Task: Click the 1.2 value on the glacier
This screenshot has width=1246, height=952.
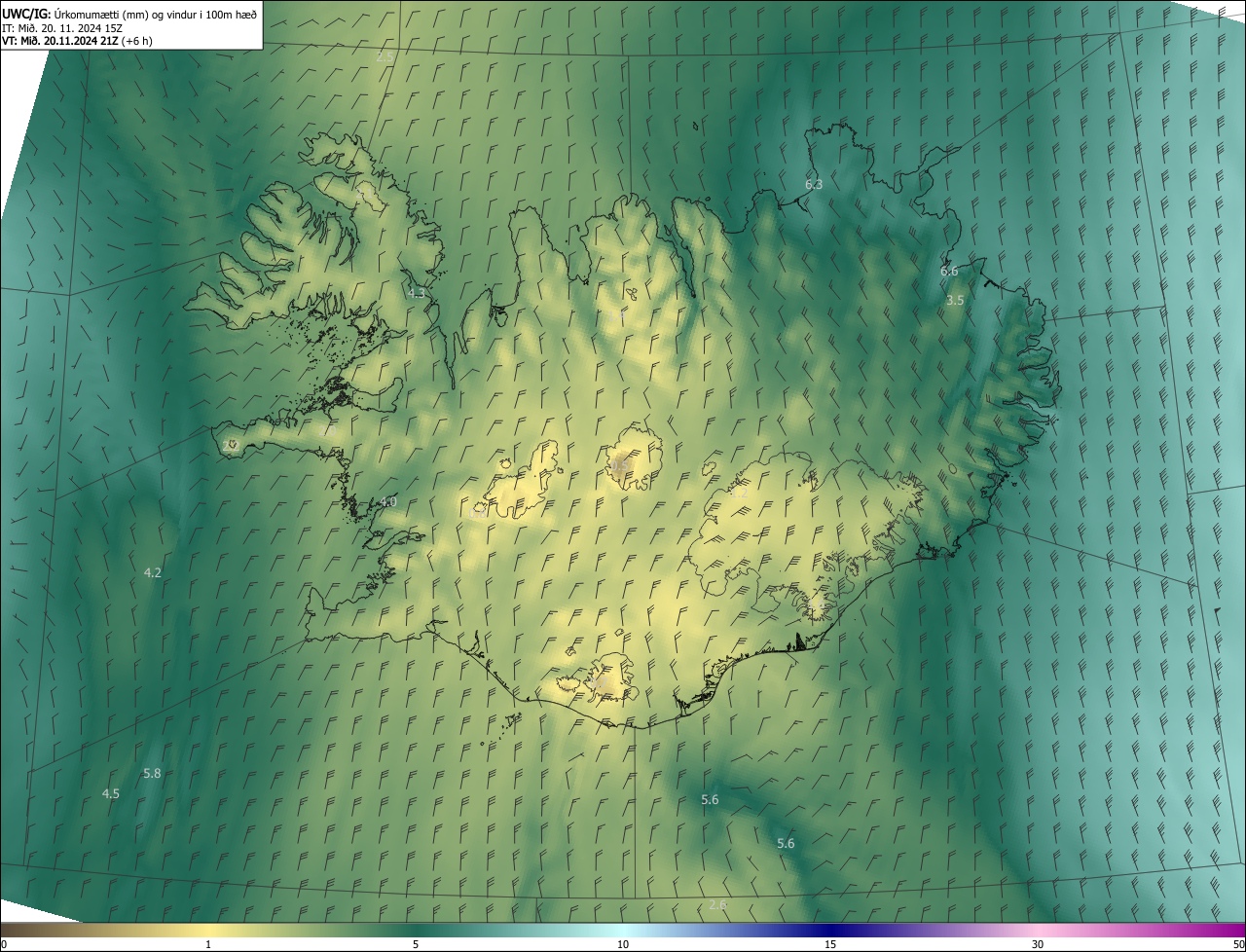Action: pyautogui.click(x=739, y=493)
